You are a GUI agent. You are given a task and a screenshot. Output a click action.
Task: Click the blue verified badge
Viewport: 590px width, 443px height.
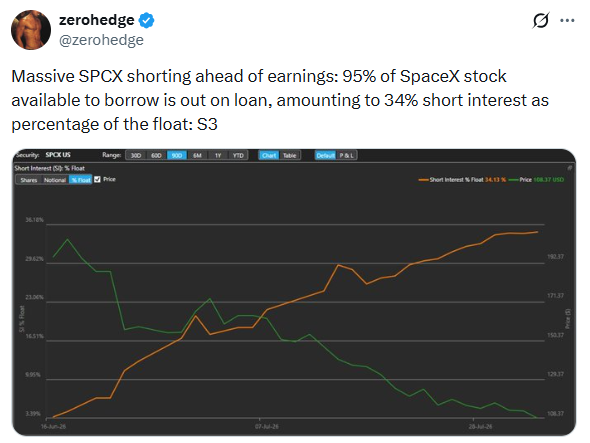click(x=146, y=20)
